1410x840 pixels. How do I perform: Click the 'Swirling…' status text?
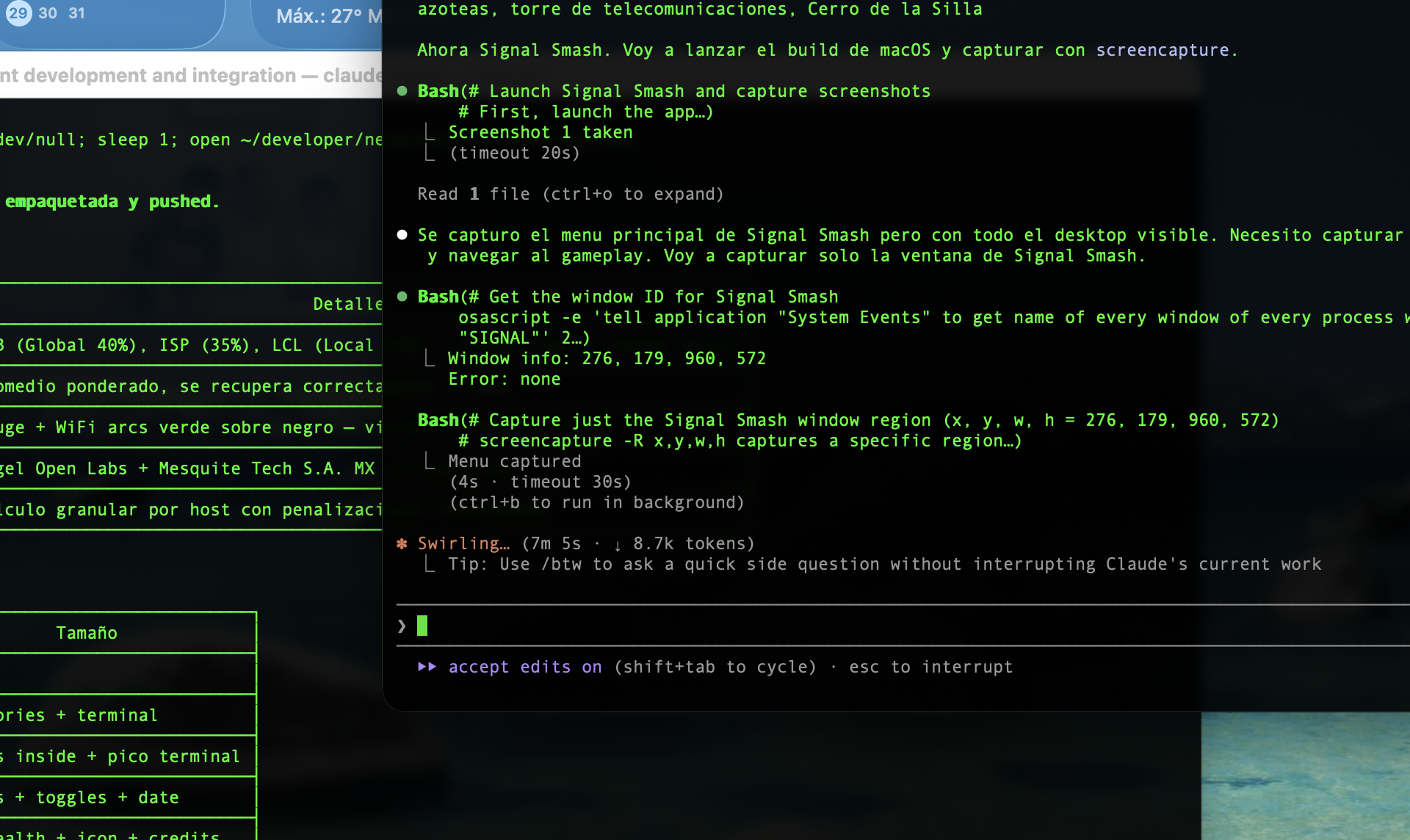tap(463, 543)
